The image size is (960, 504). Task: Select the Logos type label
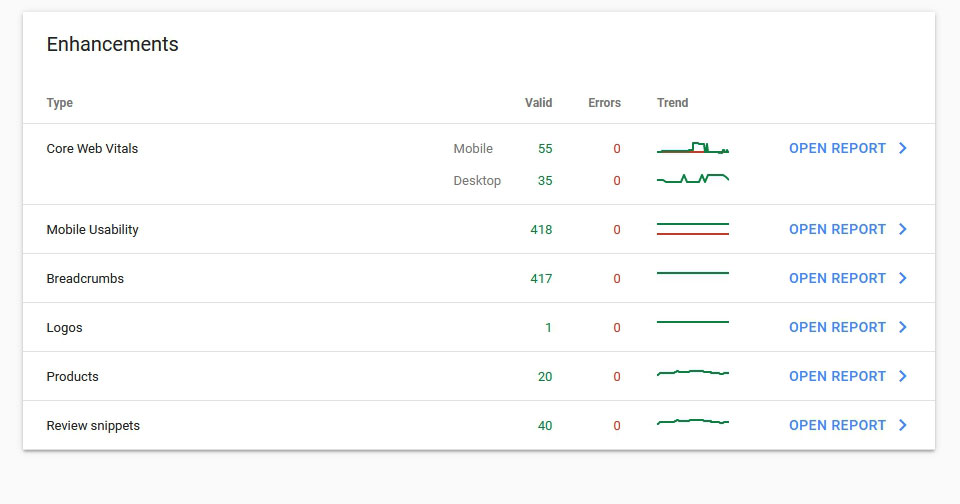coord(64,328)
